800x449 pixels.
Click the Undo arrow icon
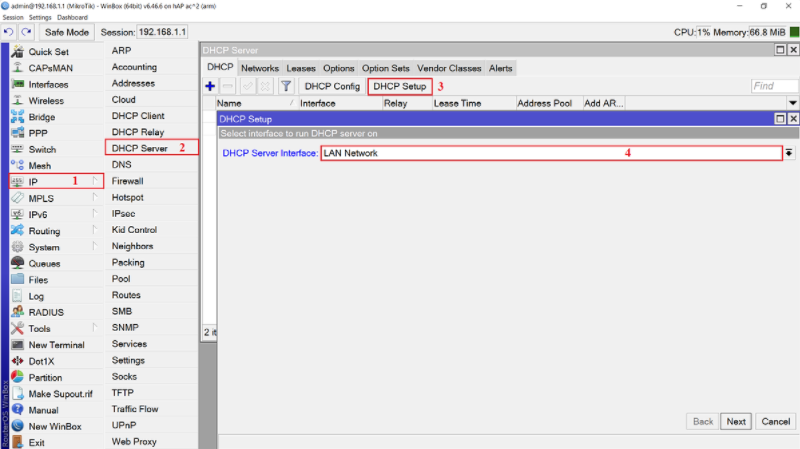click(9, 33)
